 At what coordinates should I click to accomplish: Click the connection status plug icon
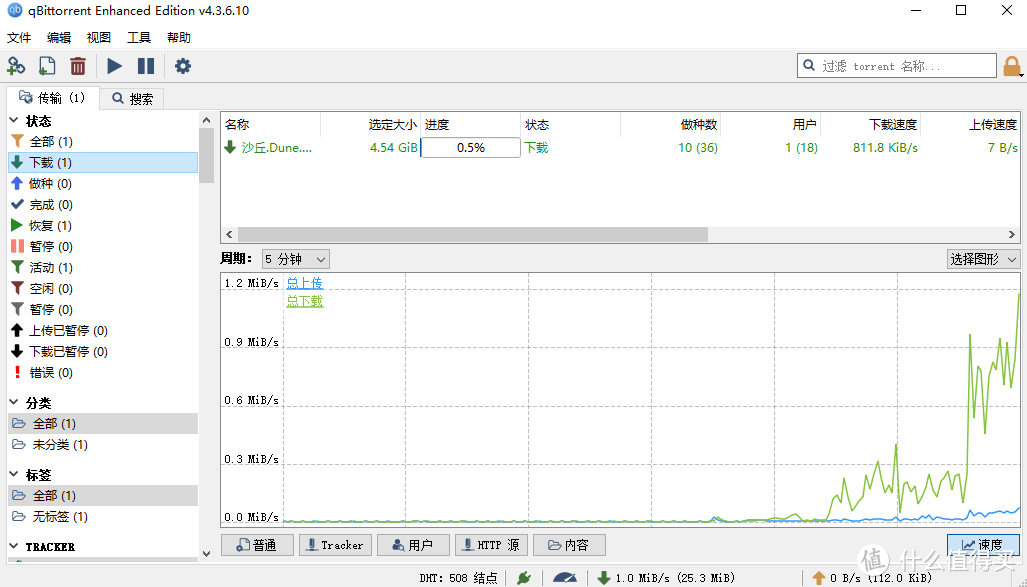[524, 578]
